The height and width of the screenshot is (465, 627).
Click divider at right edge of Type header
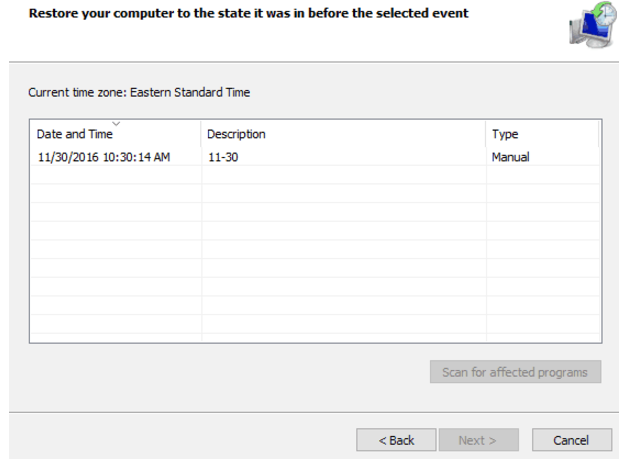tap(599, 134)
